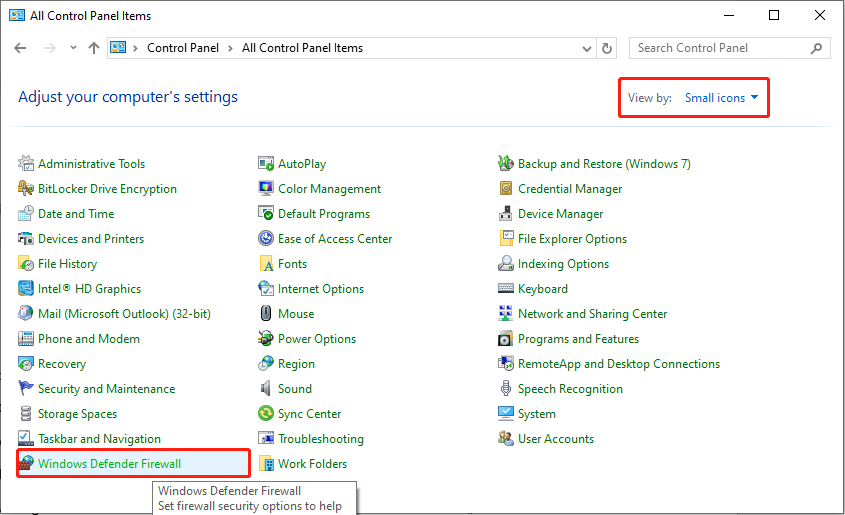This screenshot has height=515, width=845.
Task: Click the Devices and Printers icon
Action: point(26,238)
